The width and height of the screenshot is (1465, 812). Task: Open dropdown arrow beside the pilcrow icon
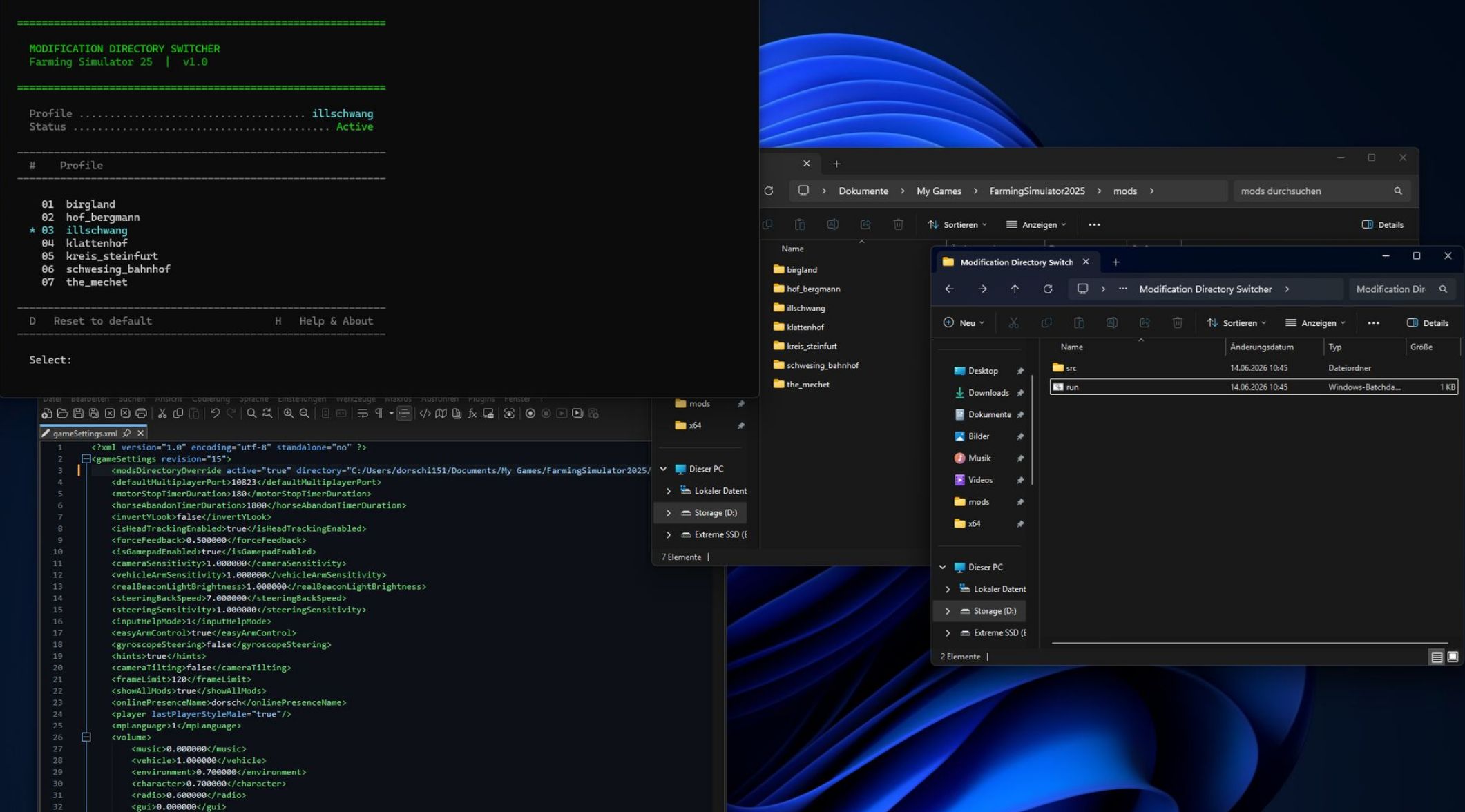[x=391, y=414]
